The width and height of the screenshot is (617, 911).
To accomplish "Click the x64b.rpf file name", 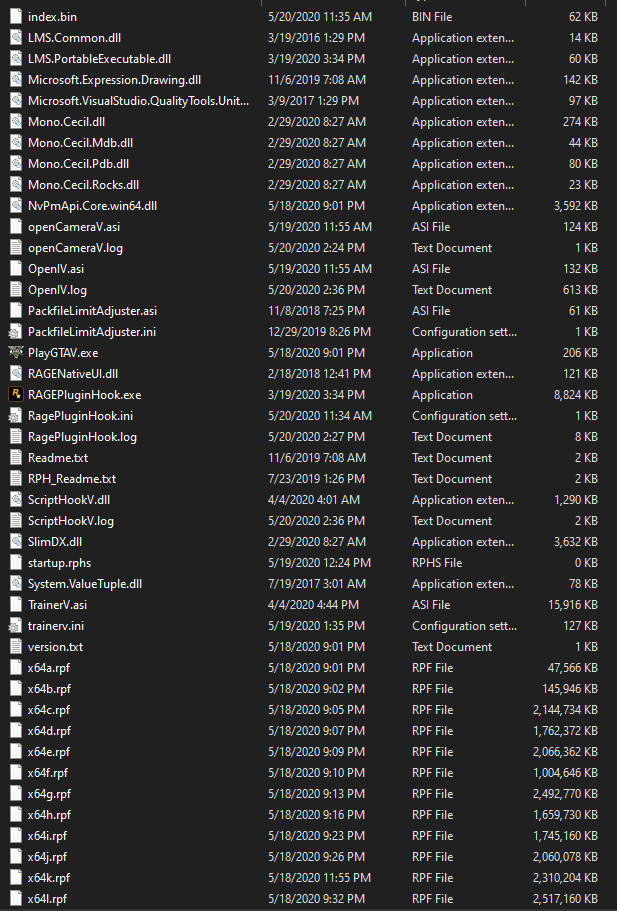I will 49,688.
